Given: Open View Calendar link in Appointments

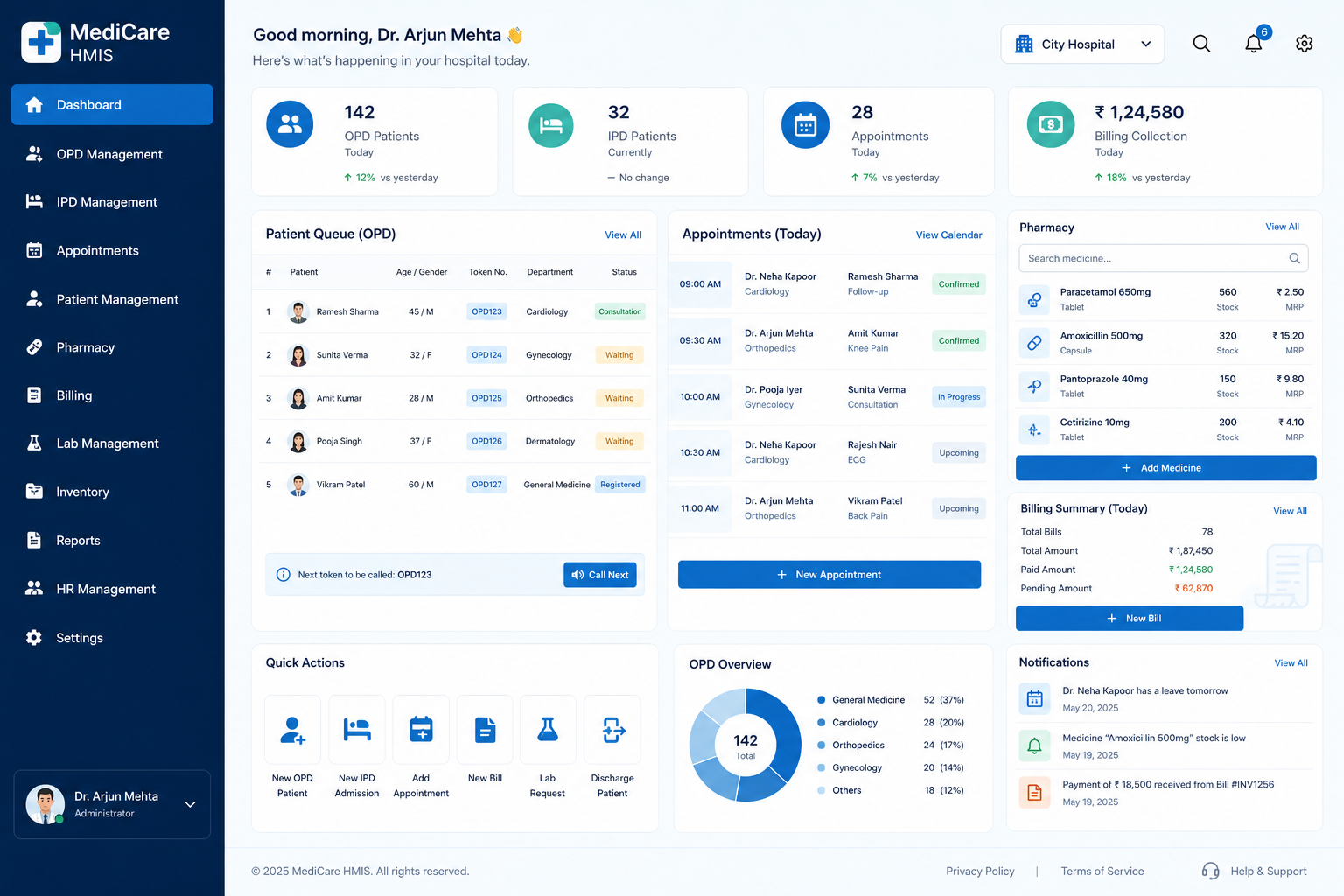Looking at the screenshot, I should pos(948,234).
